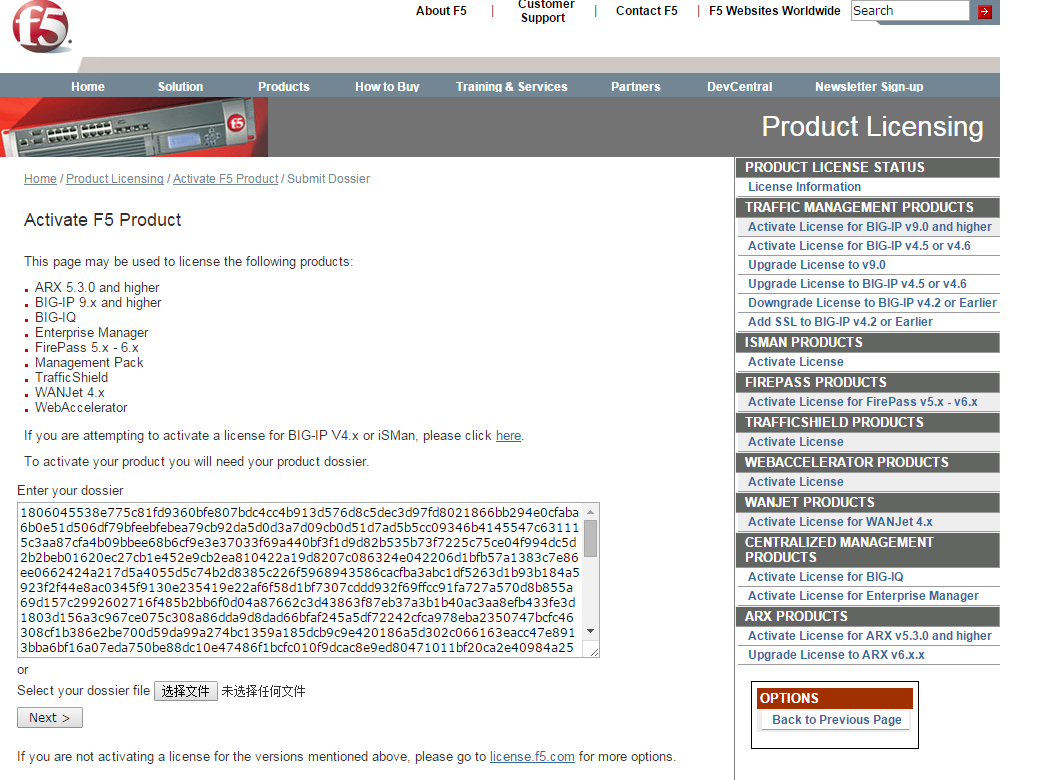This screenshot has width=1037, height=780.
Task: Open Activate License for BIG-IQ
Action: pyautogui.click(x=825, y=577)
